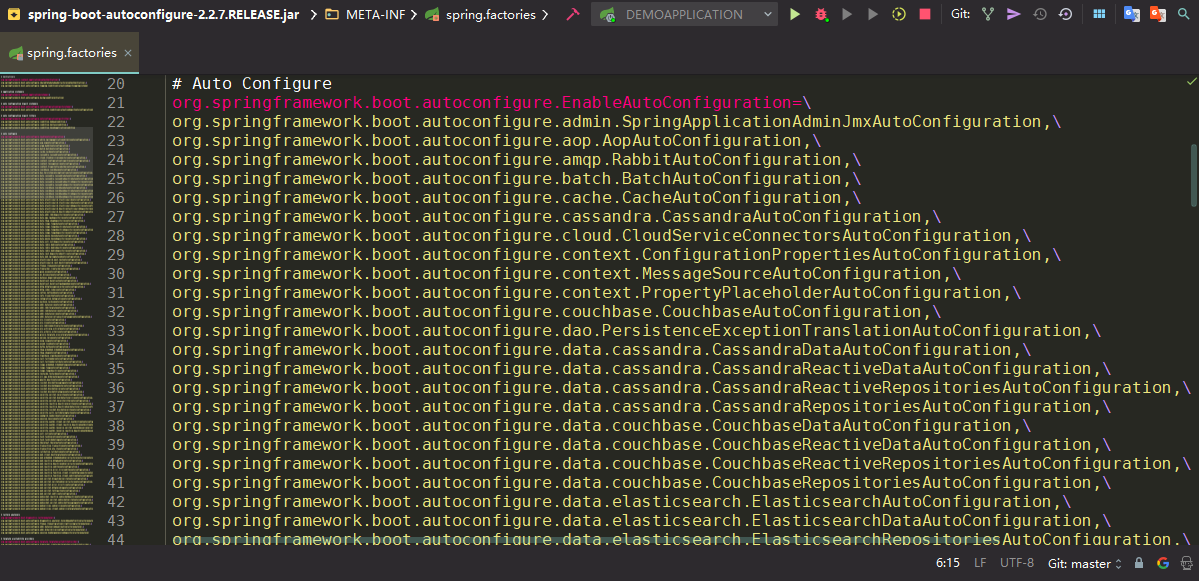Click the Run with Coverage icon

(847, 15)
